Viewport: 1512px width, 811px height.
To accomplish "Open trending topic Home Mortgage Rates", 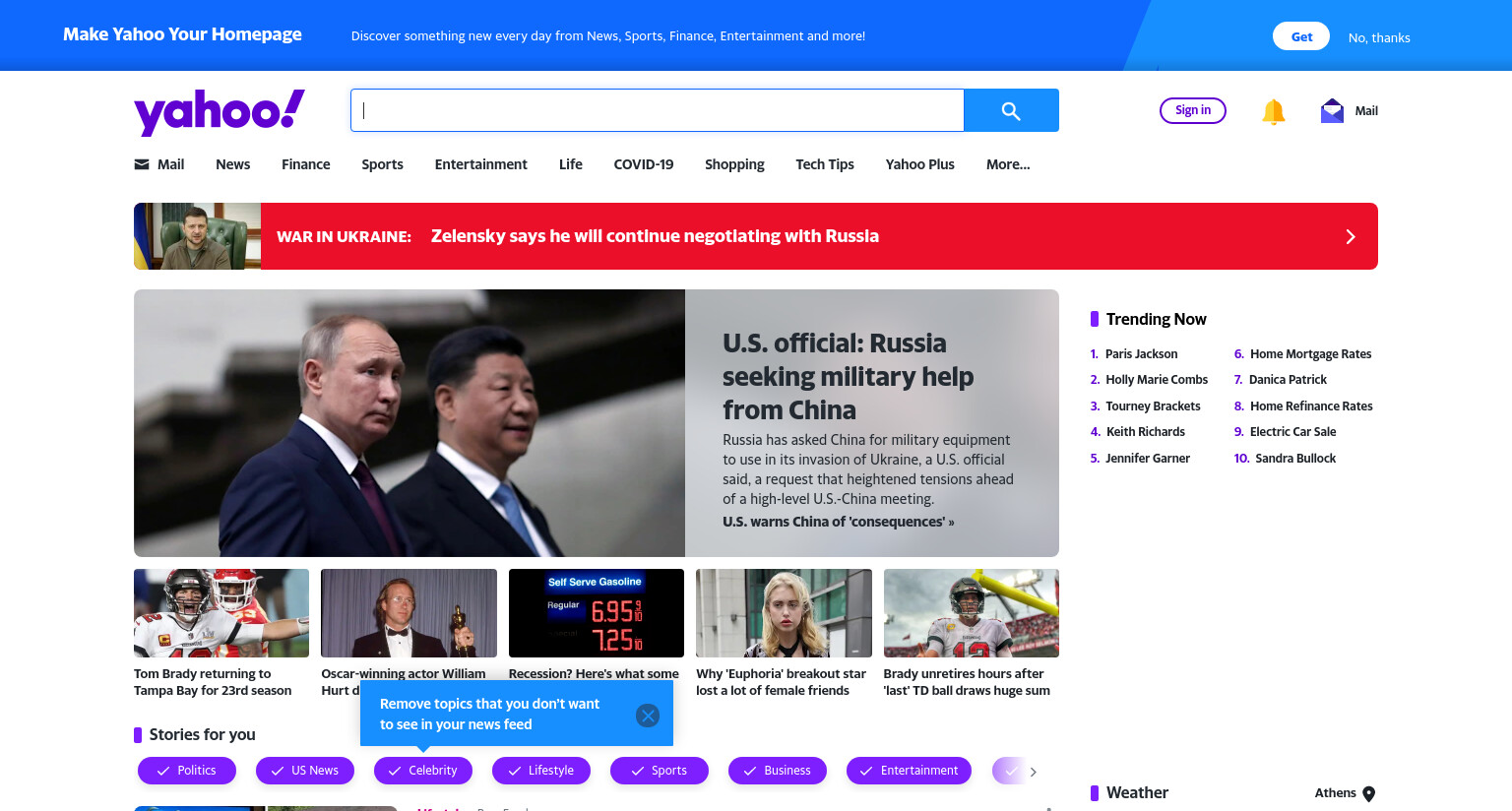I will tap(1310, 354).
